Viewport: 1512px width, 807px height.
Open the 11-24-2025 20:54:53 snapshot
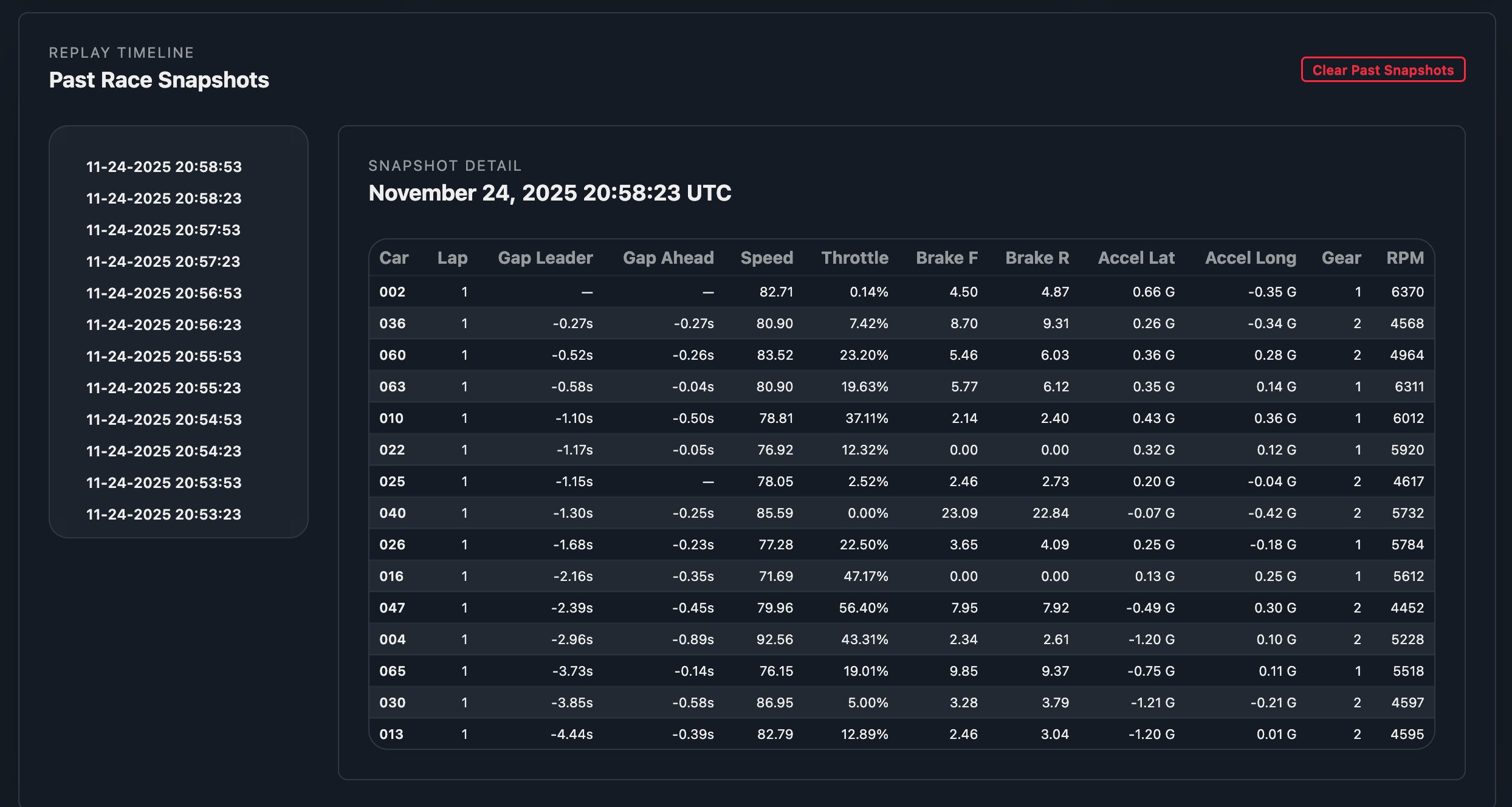pos(164,419)
